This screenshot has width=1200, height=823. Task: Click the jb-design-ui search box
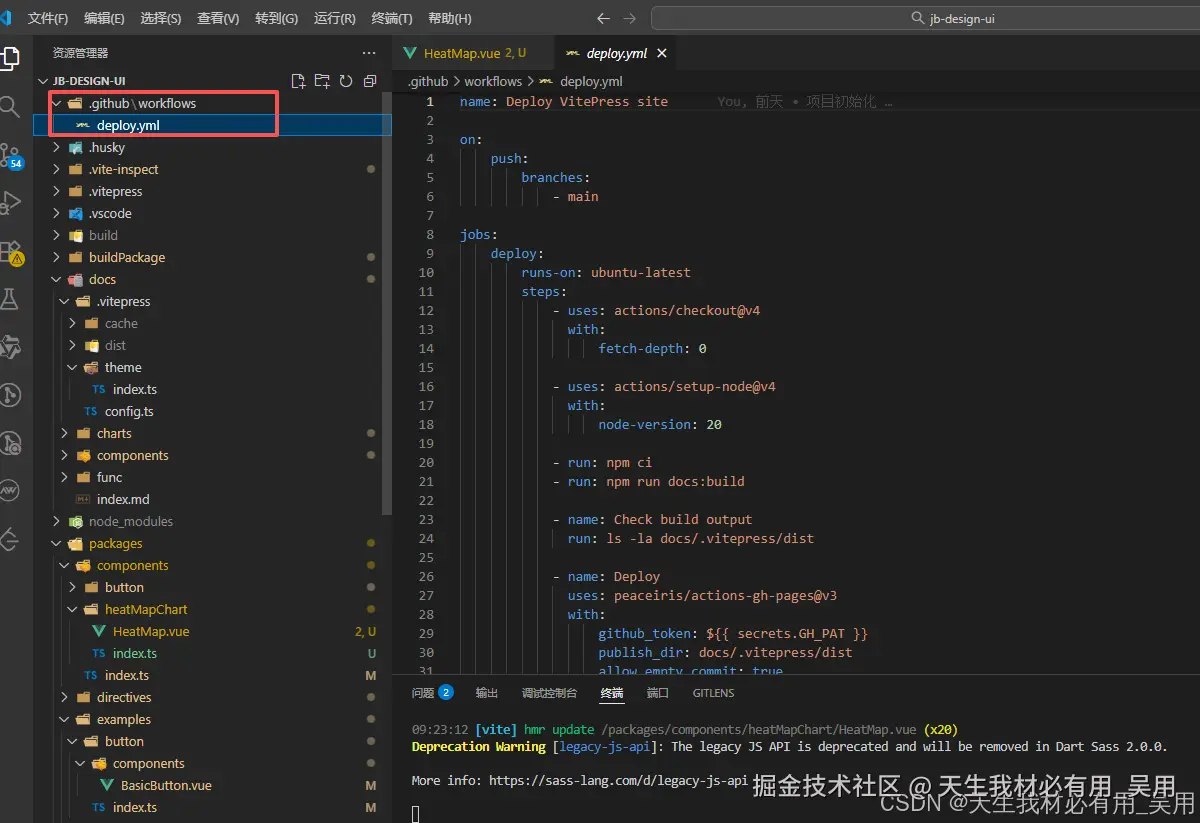point(925,18)
